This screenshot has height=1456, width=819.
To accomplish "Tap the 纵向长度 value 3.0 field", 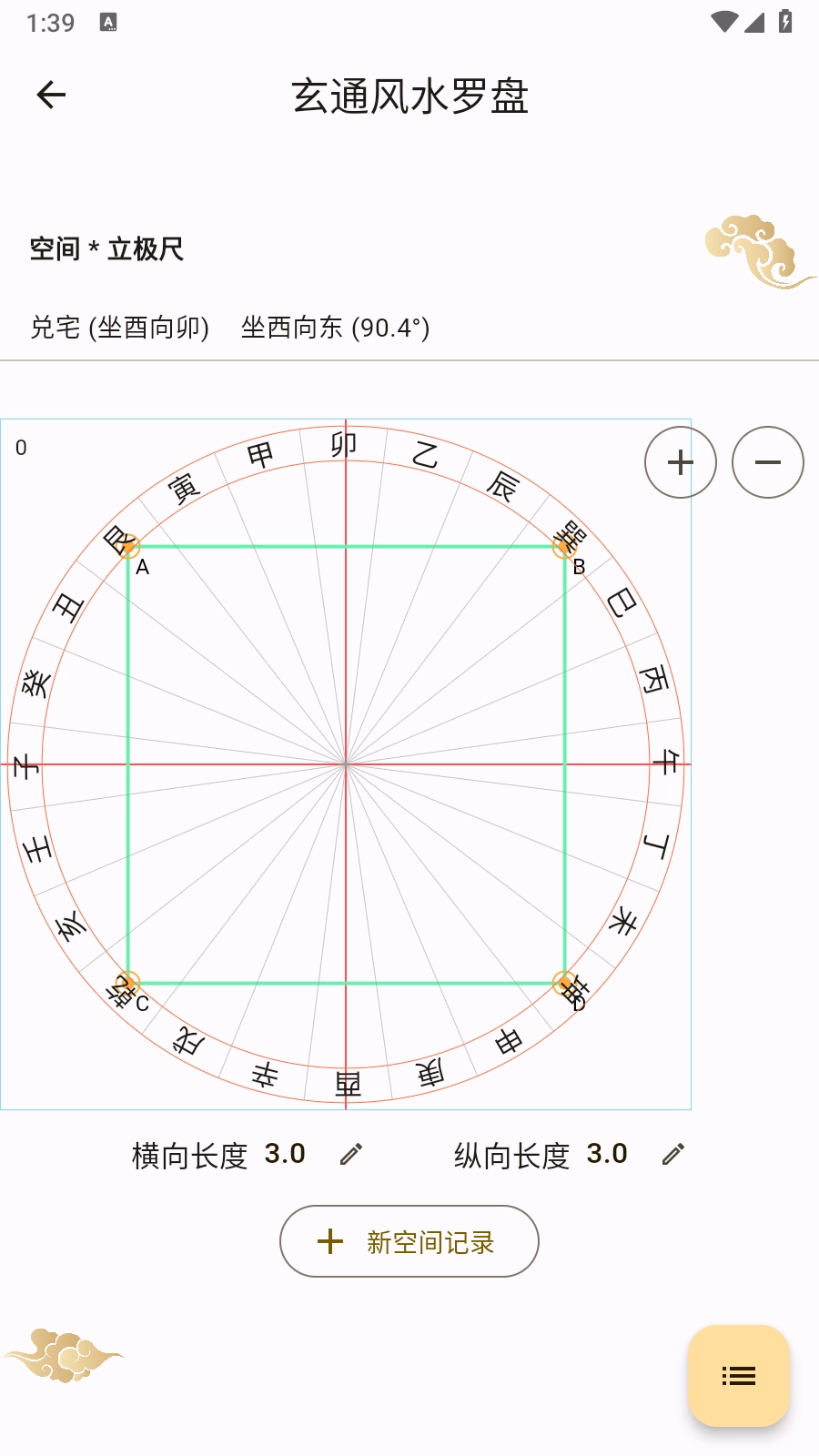I will pos(606,1153).
